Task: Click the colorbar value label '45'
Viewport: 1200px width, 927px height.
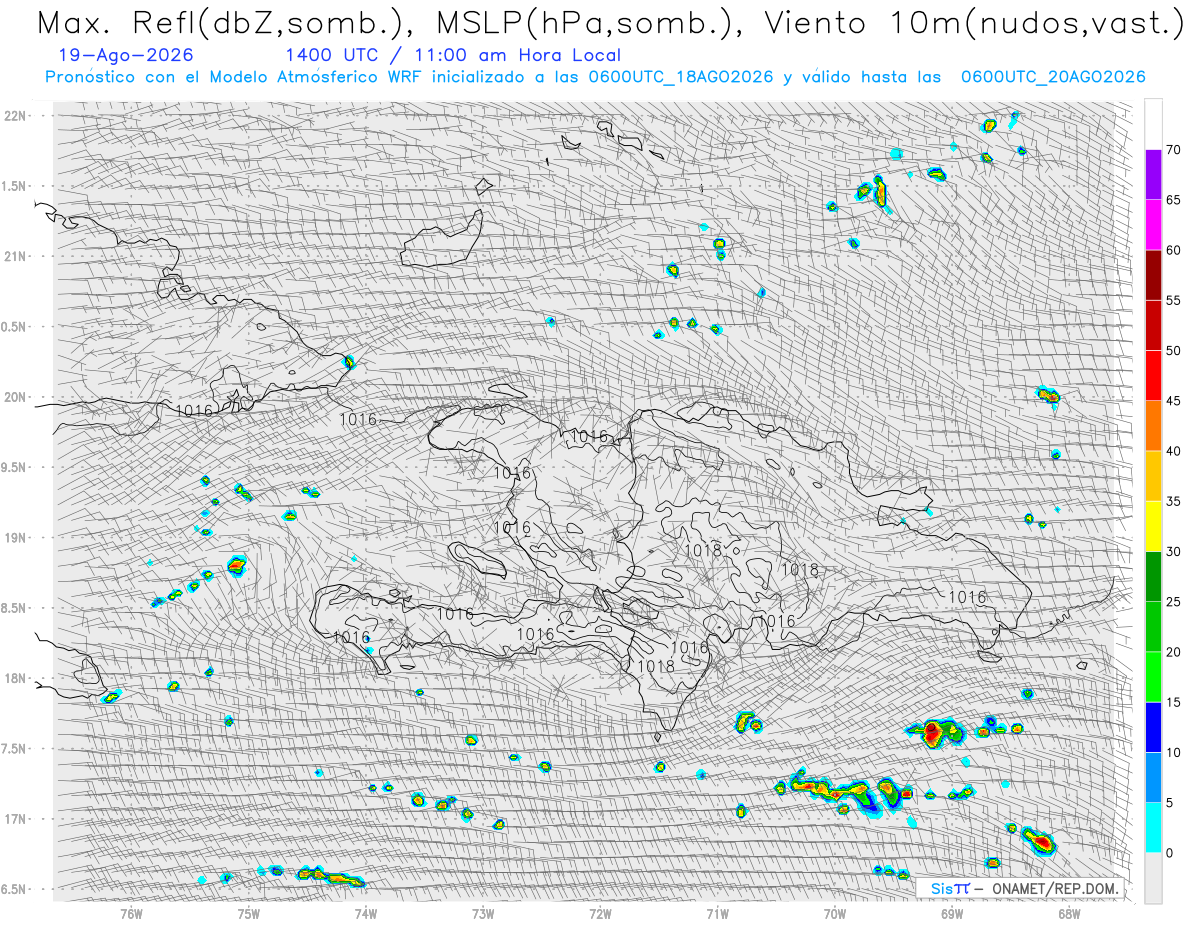Action: click(x=1173, y=401)
